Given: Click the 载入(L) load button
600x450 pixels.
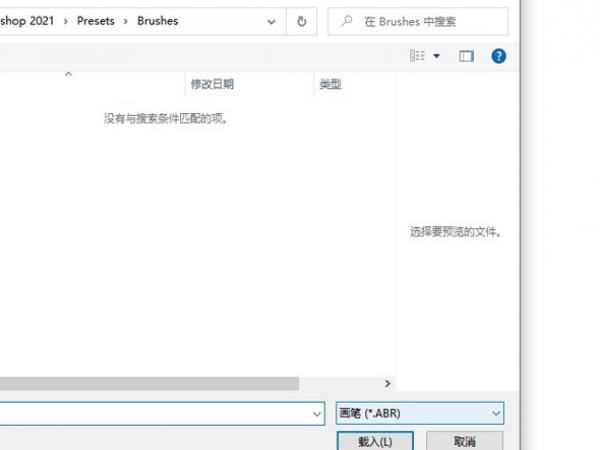Looking at the screenshot, I should click(x=375, y=441).
